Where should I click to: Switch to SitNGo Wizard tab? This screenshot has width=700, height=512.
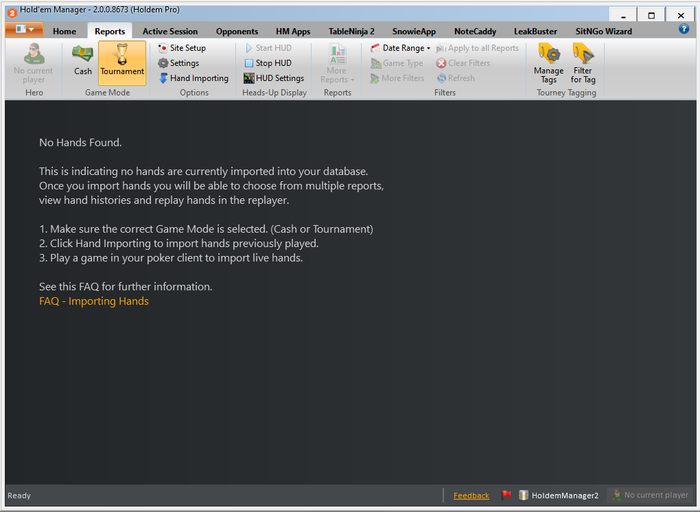pos(604,31)
